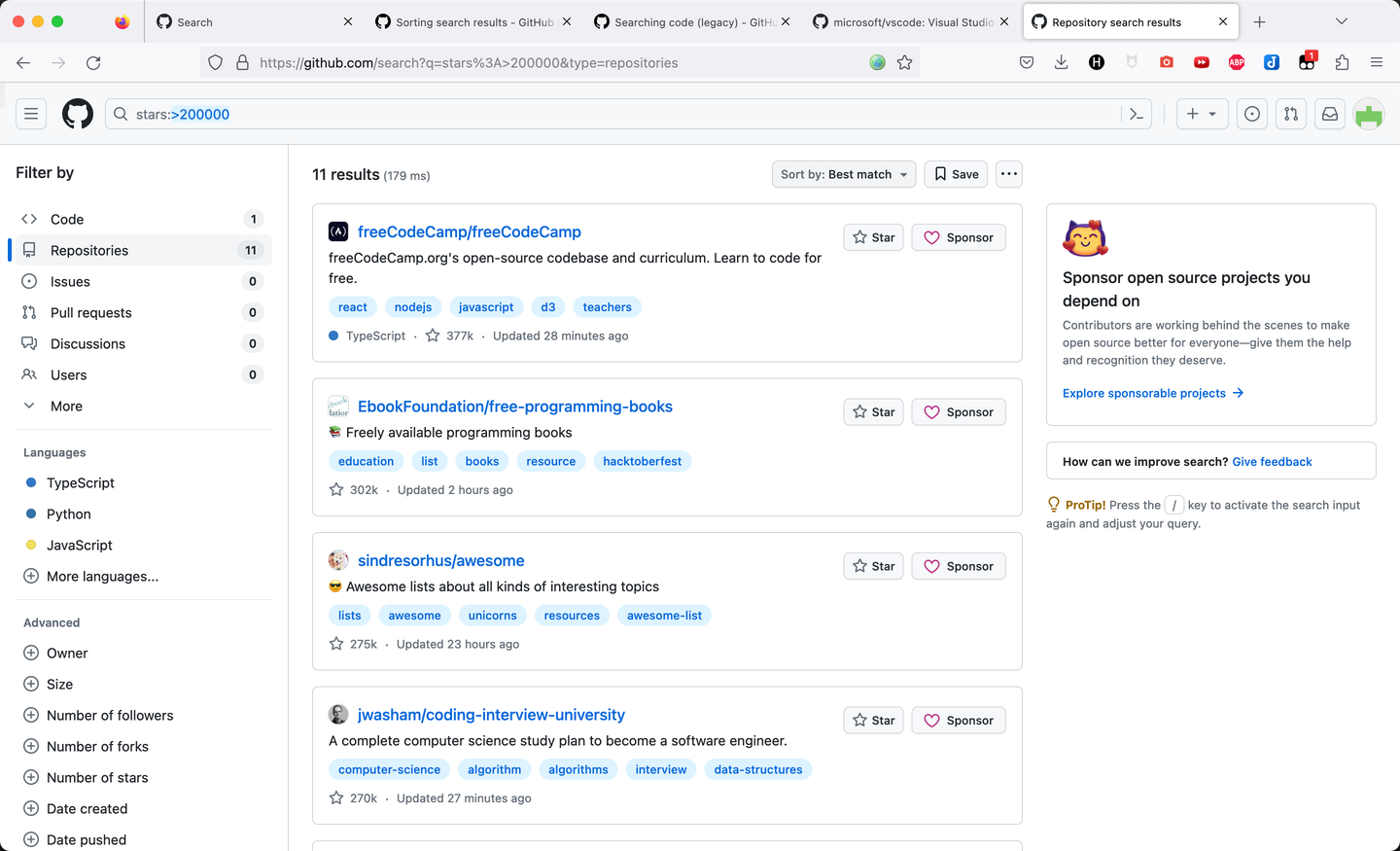
Task: Open the user avatar menu
Action: coord(1369,114)
